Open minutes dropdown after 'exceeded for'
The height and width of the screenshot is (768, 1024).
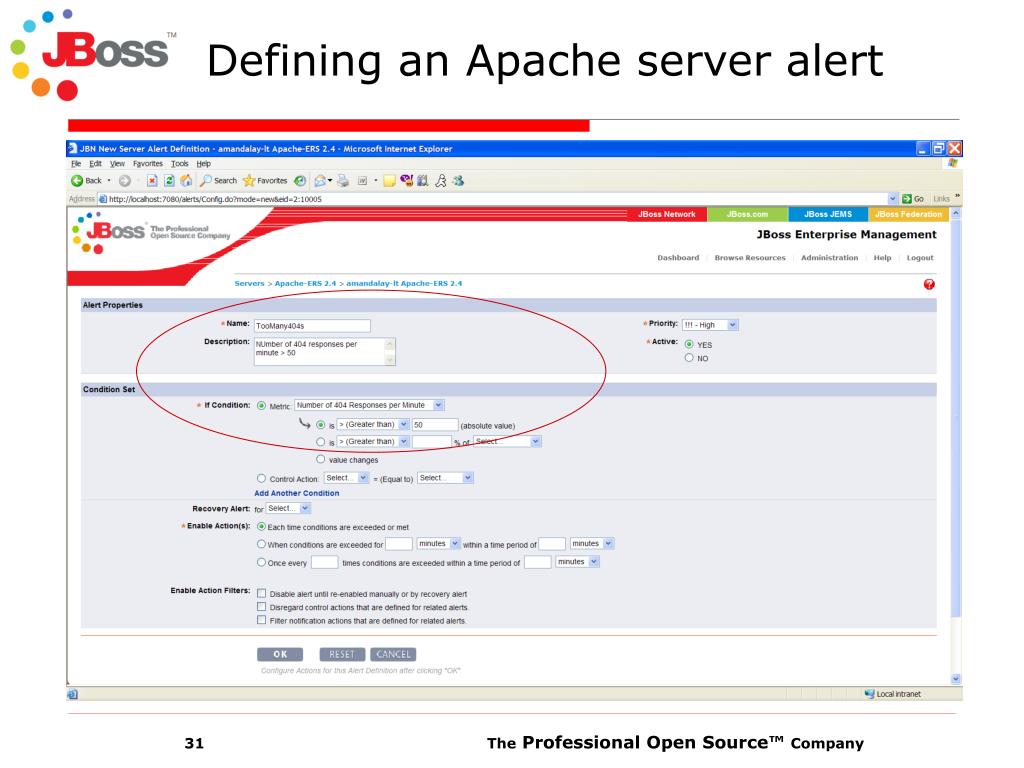click(x=438, y=543)
